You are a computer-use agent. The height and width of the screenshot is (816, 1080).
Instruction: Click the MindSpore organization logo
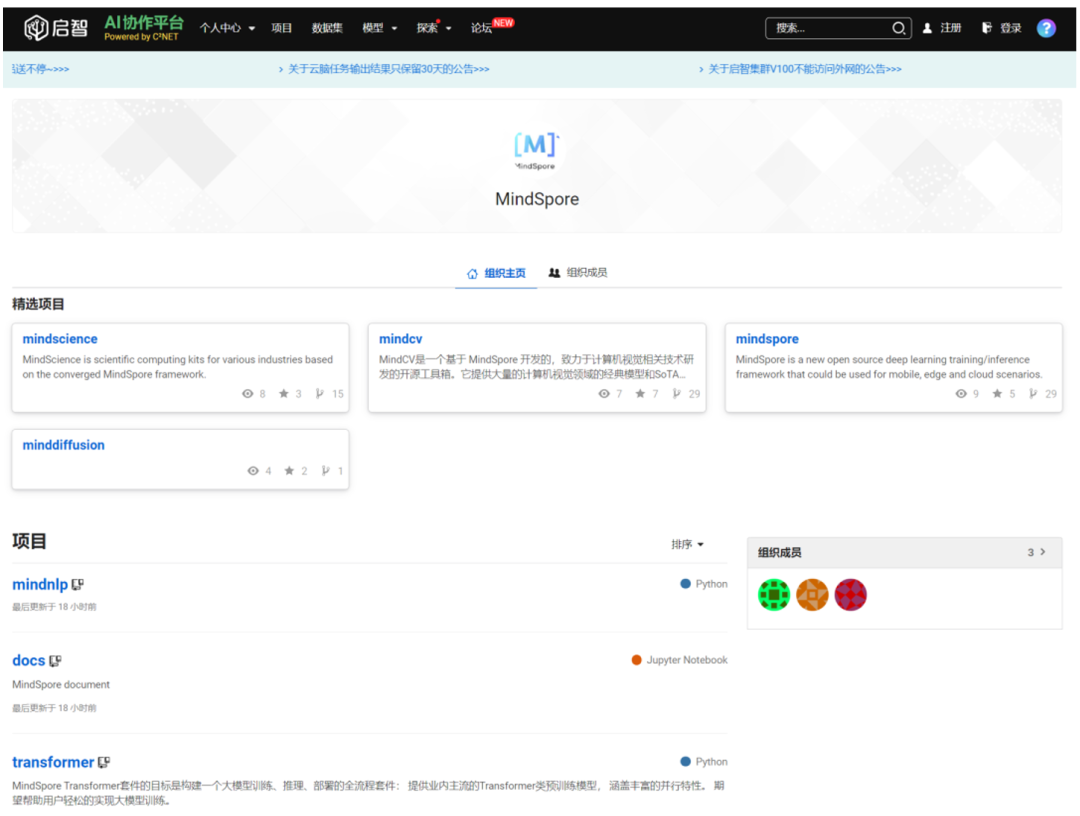pos(536,148)
